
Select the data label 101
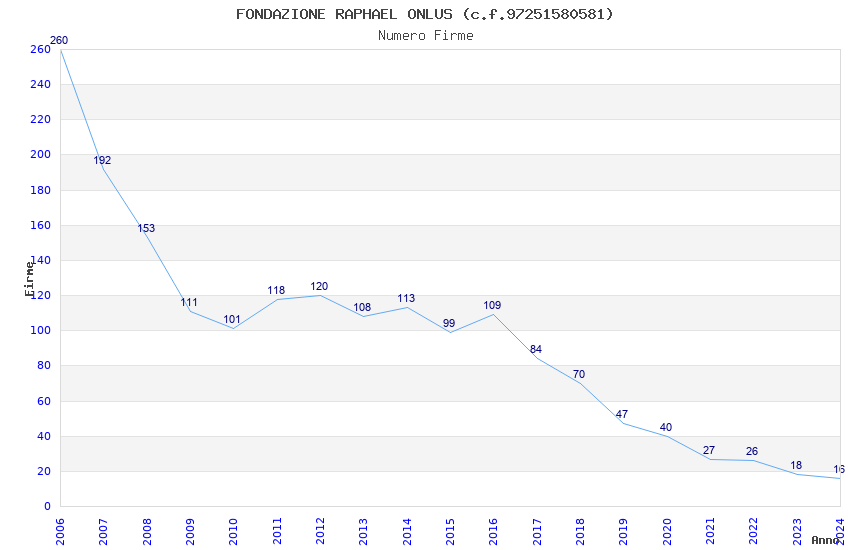coord(232,319)
